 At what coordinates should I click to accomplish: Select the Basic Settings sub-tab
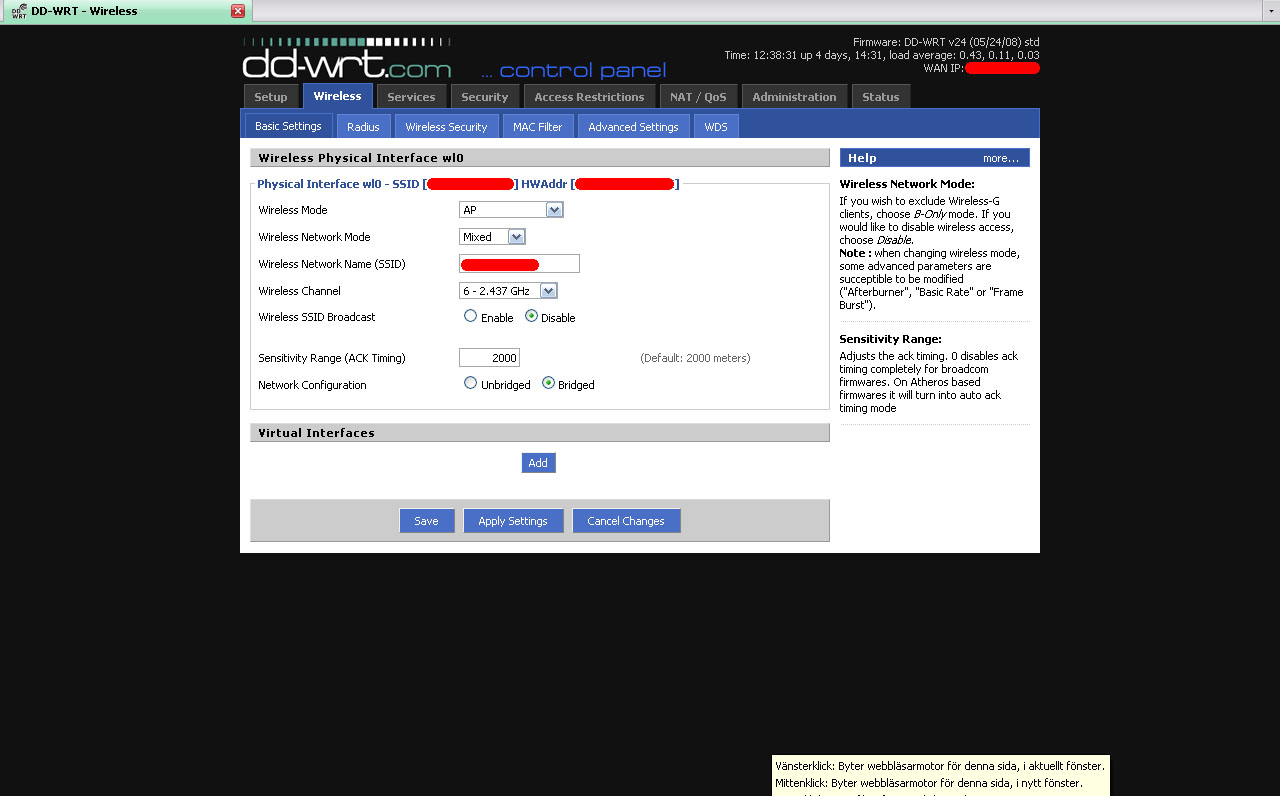click(x=288, y=126)
